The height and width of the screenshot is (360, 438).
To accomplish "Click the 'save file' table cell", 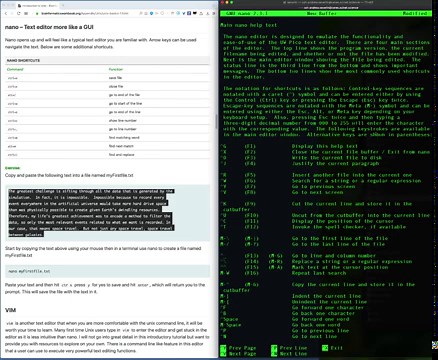I will coord(115,78).
